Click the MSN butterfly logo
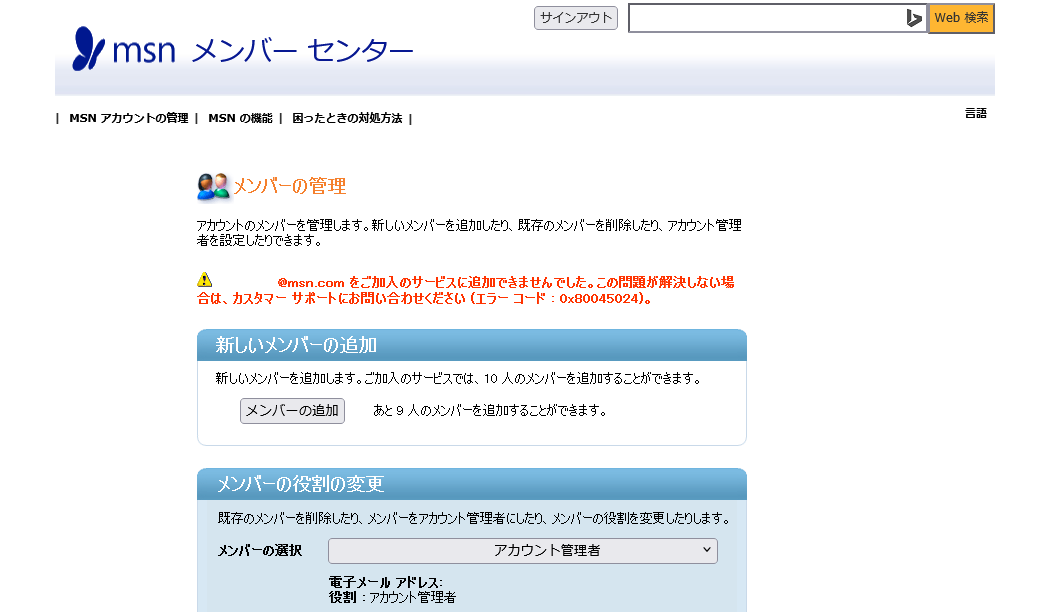 [x=88, y=49]
